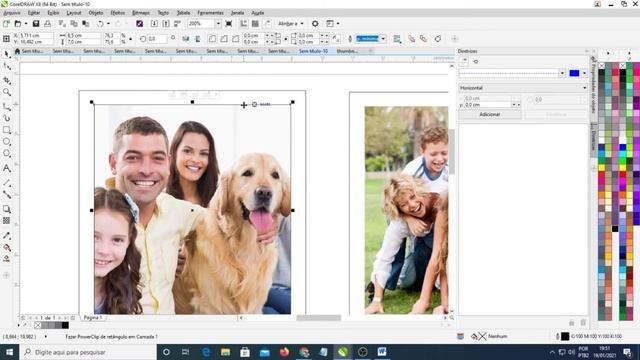Select the Shape tool in the toolbox
The width and height of the screenshot is (640, 360).
point(7,67)
